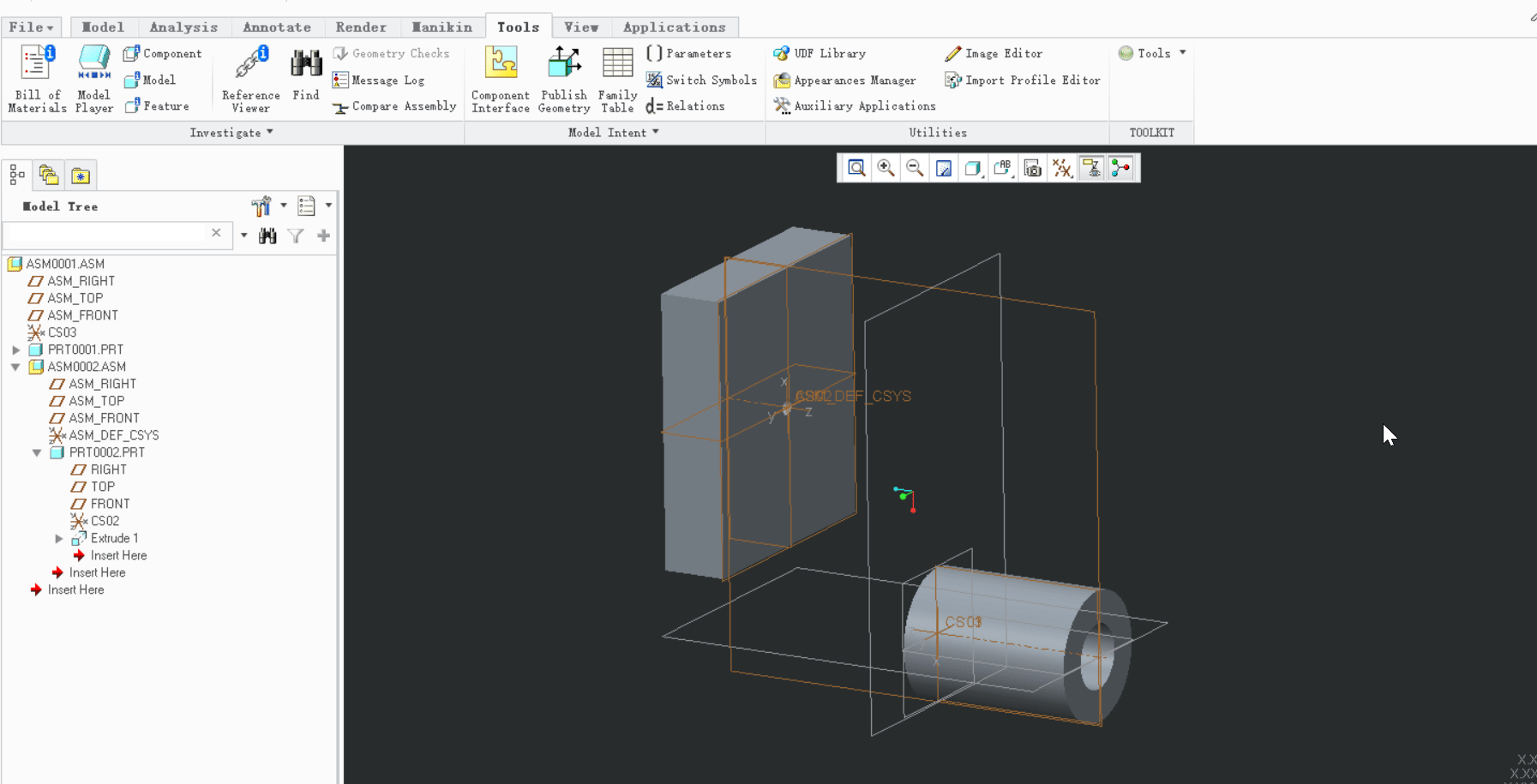Open Favorites tab icon

(81, 175)
